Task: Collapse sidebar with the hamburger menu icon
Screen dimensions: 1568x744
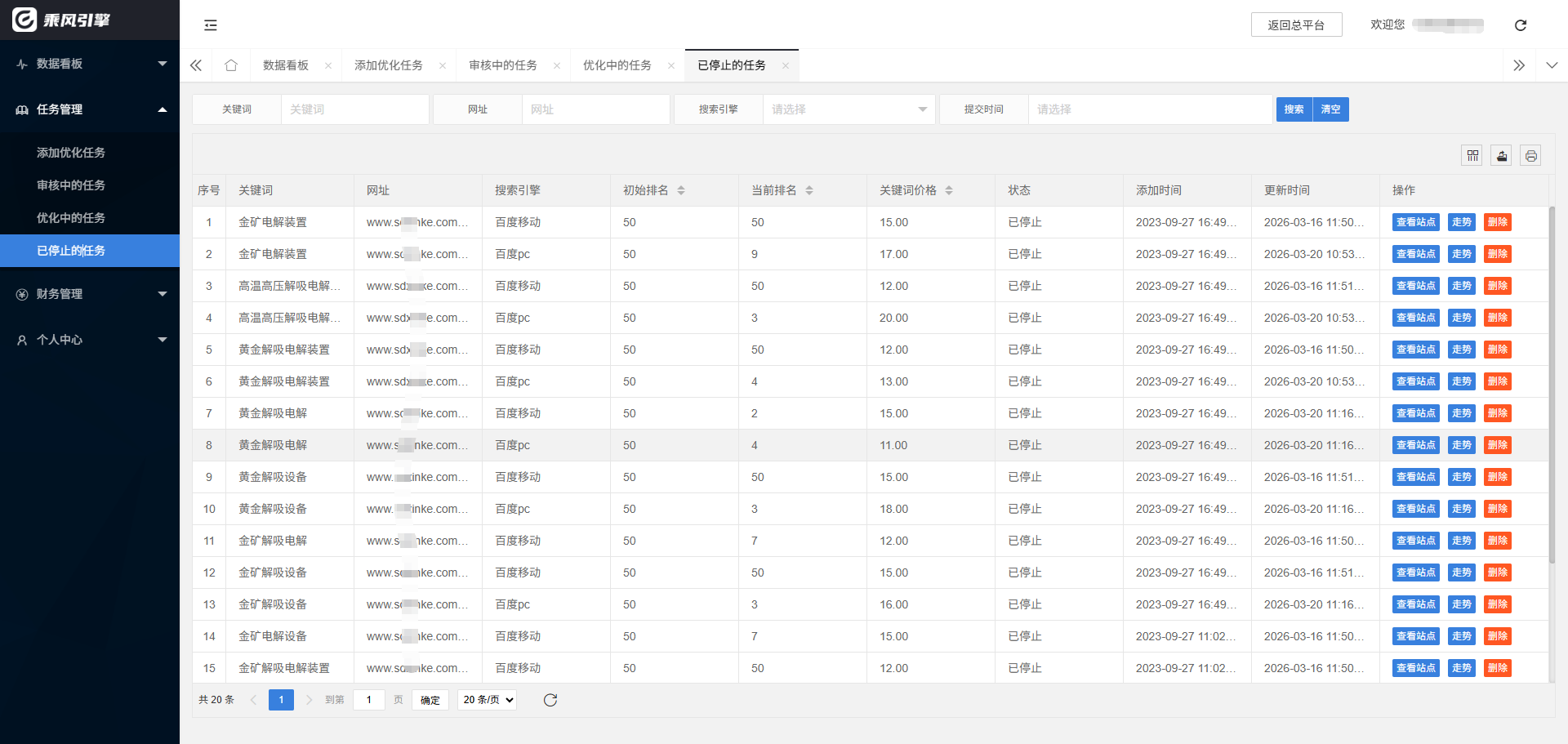Action: [x=211, y=25]
